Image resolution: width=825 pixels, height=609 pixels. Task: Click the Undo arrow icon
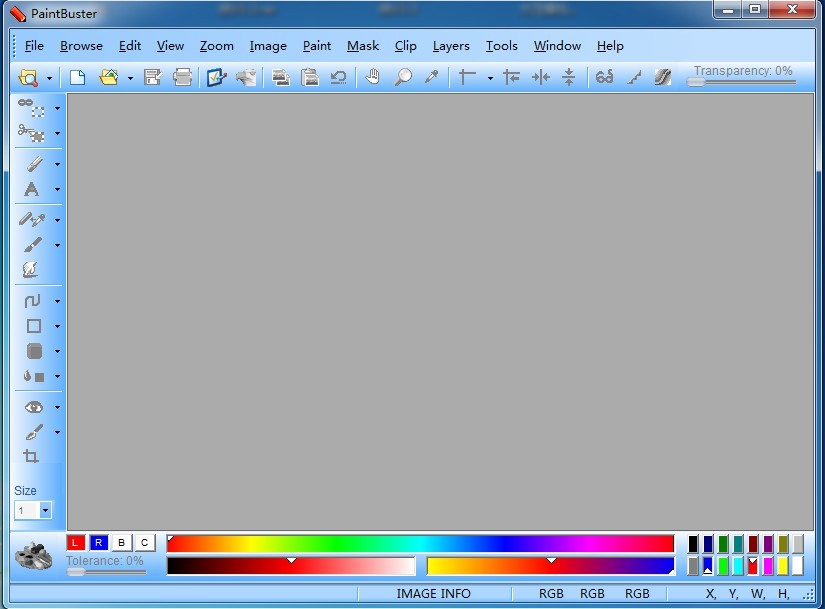coord(339,77)
